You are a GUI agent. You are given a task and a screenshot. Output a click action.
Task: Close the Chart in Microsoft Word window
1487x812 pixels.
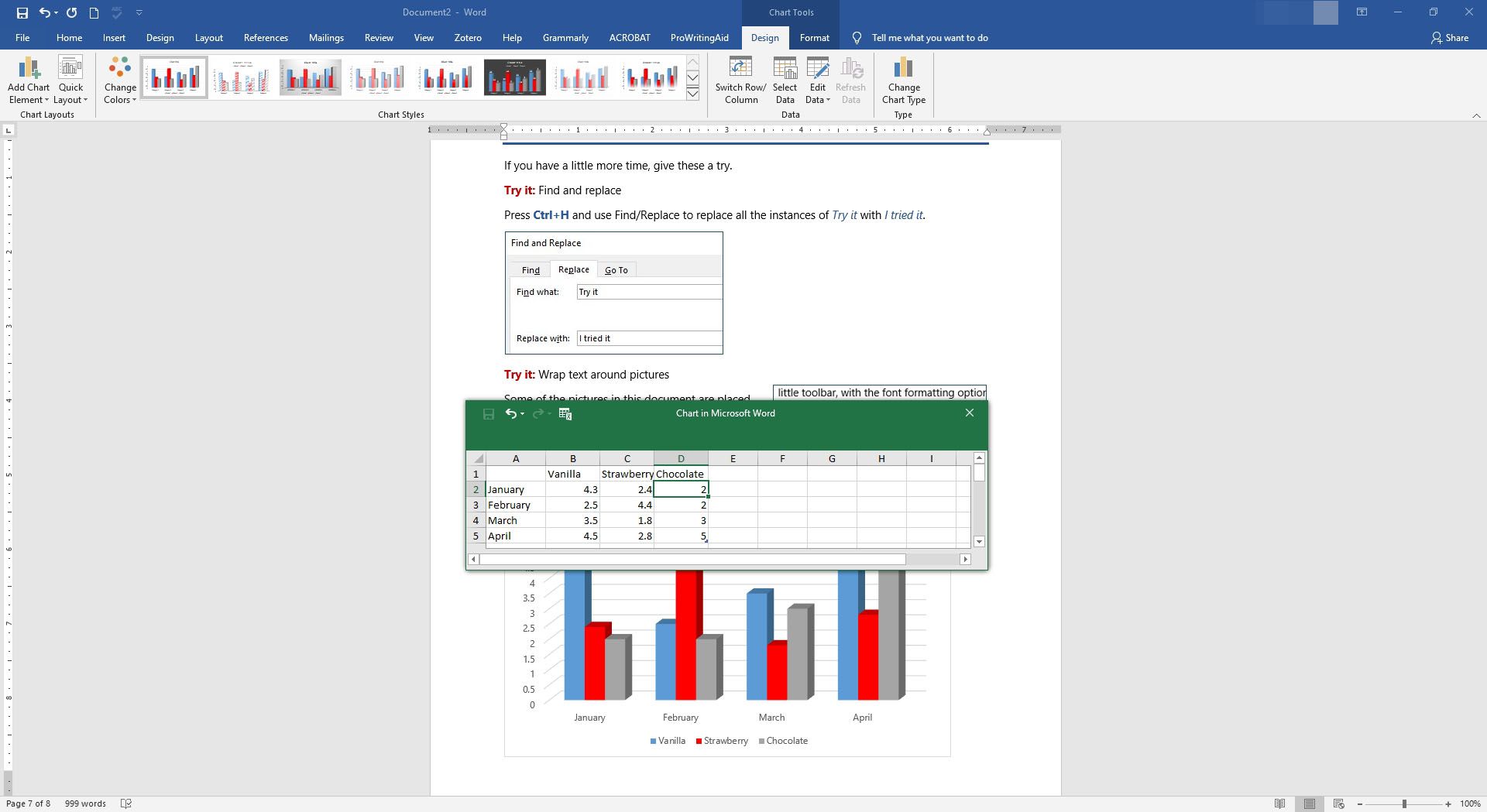969,413
